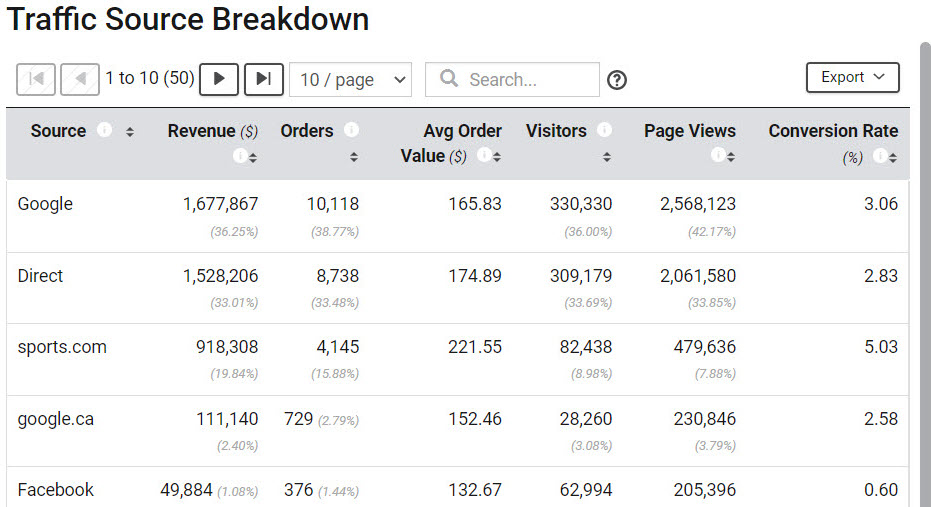This screenshot has height=507, width=931.
Task: Sort table by Revenue column
Action: [x=253, y=157]
